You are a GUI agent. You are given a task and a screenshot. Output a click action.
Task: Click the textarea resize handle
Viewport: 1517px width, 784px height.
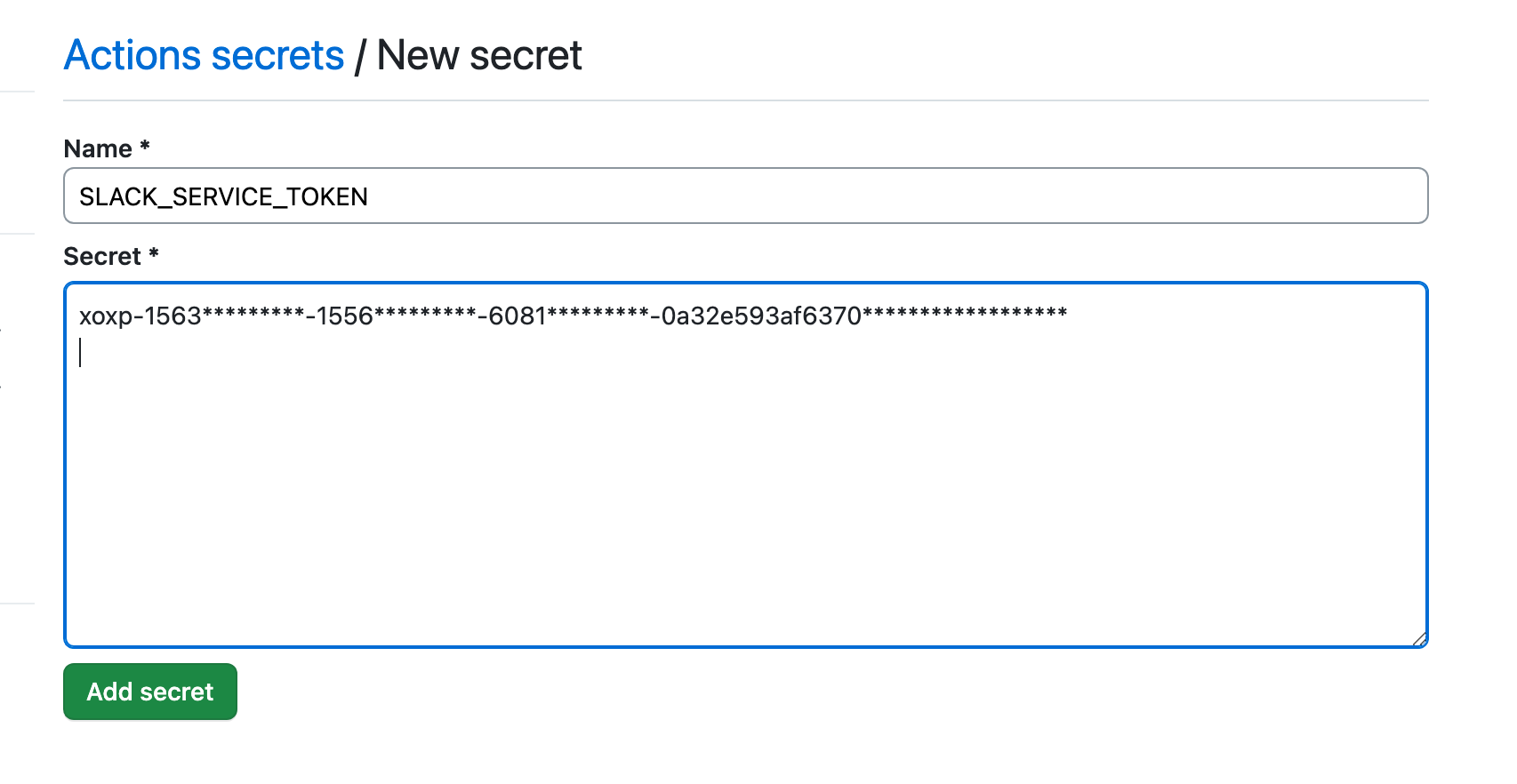1420,638
